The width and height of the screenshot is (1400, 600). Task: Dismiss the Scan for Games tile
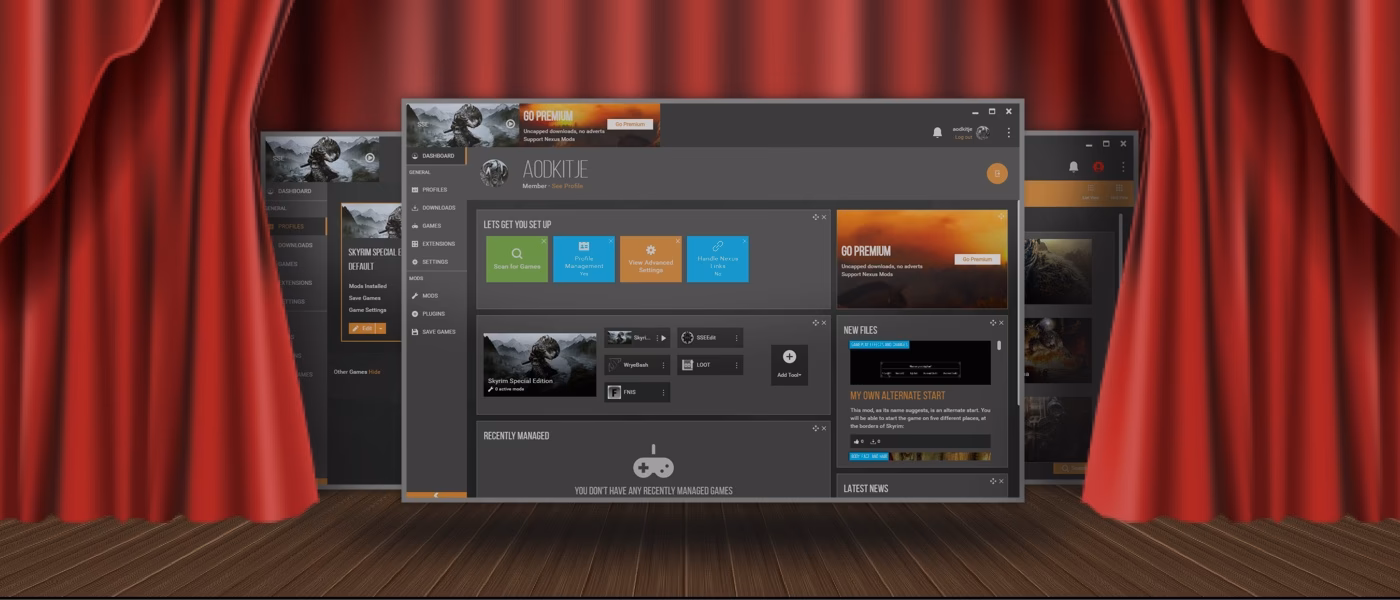pos(544,241)
